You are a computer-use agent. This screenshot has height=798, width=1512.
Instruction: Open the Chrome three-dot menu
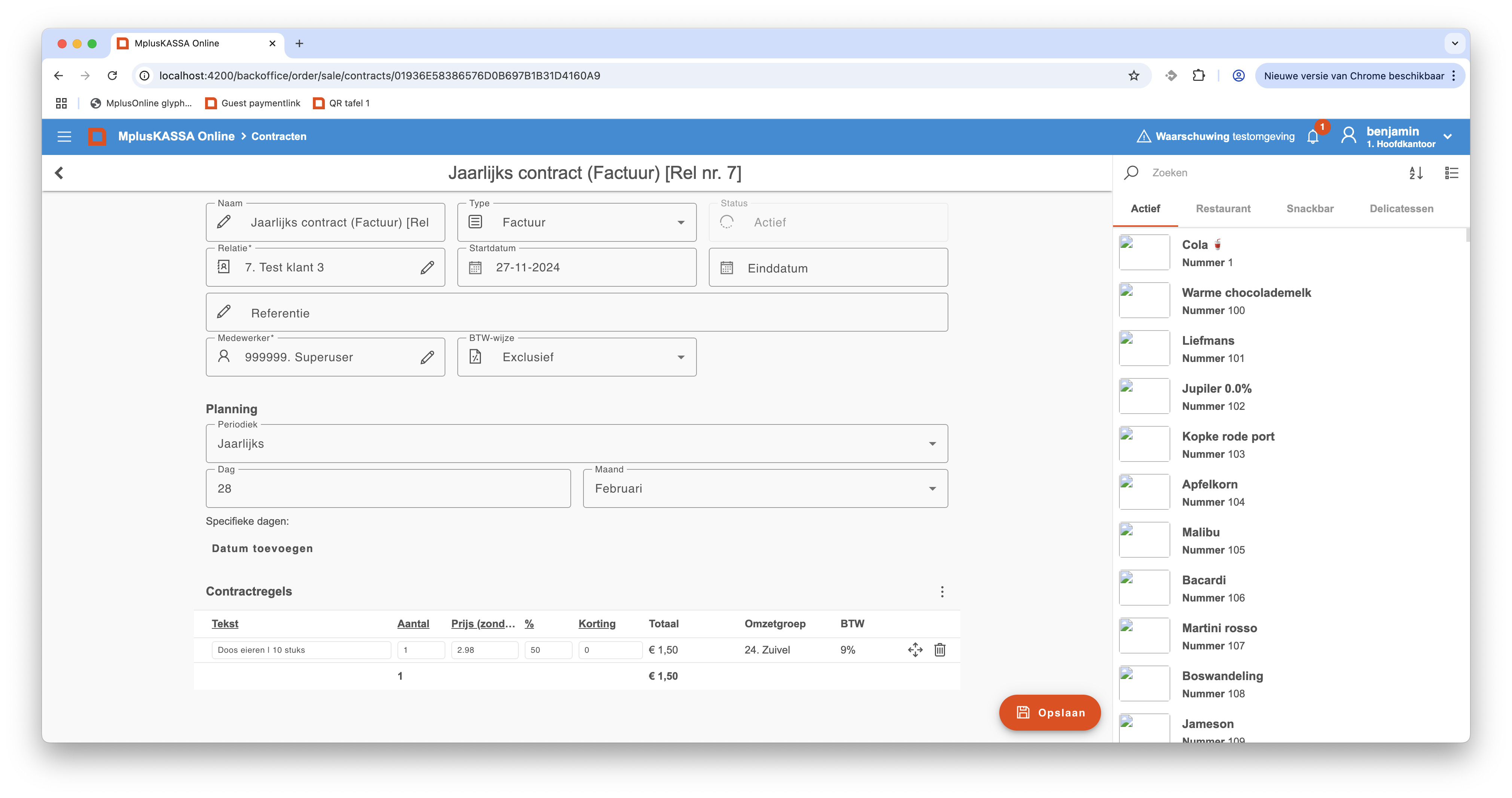coord(1453,76)
